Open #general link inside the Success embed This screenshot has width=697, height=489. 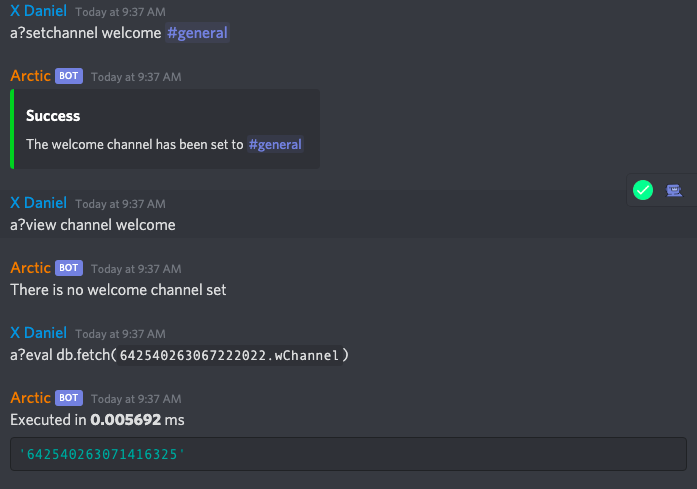(275, 144)
